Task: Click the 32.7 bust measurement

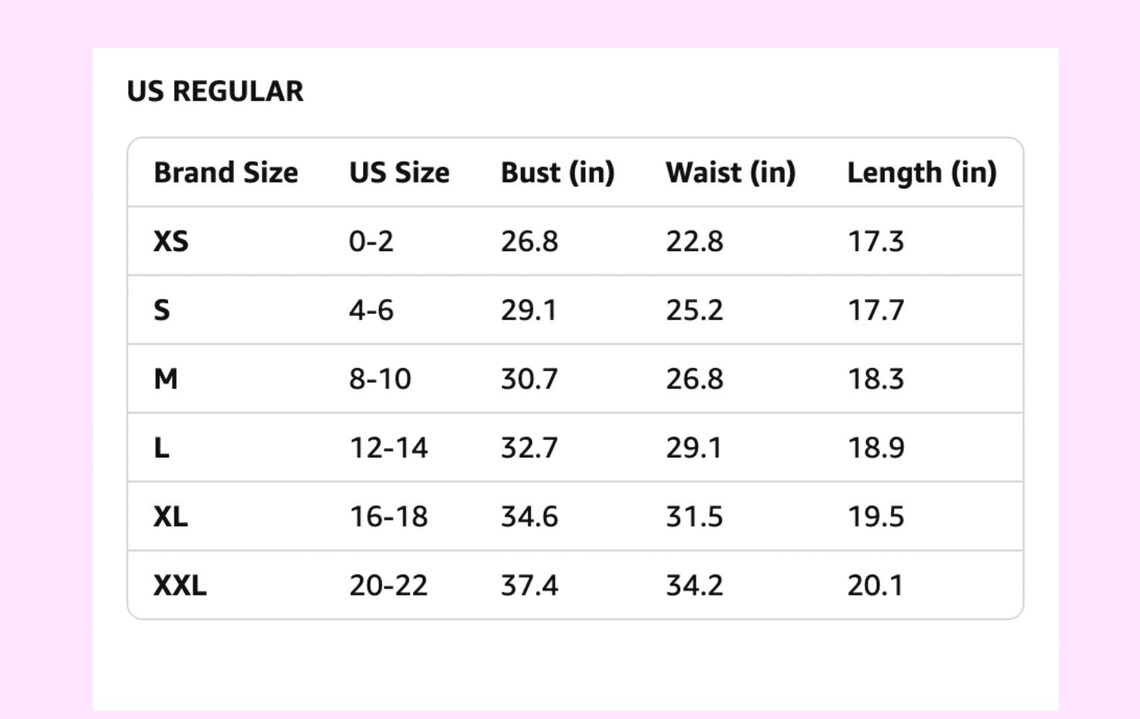Action: (x=529, y=448)
